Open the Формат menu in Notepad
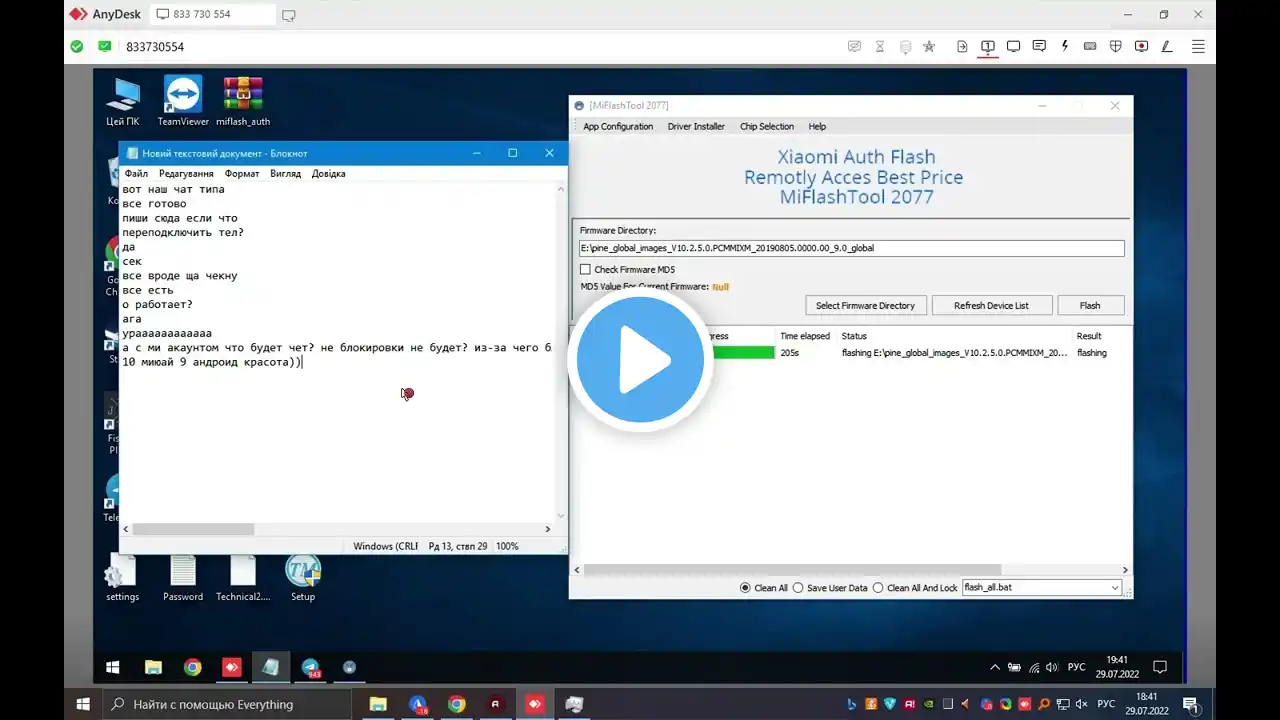The height and width of the screenshot is (720, 1280). point(242,173)
